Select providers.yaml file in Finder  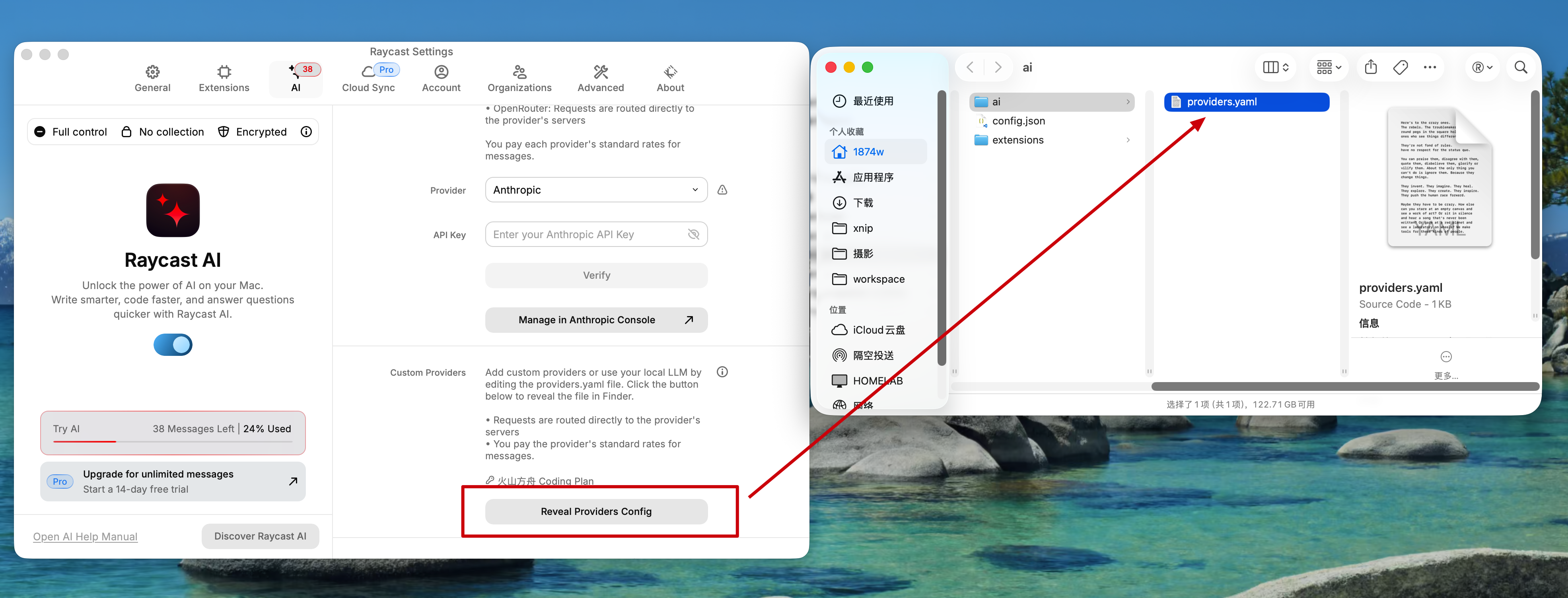point(1246,102)
